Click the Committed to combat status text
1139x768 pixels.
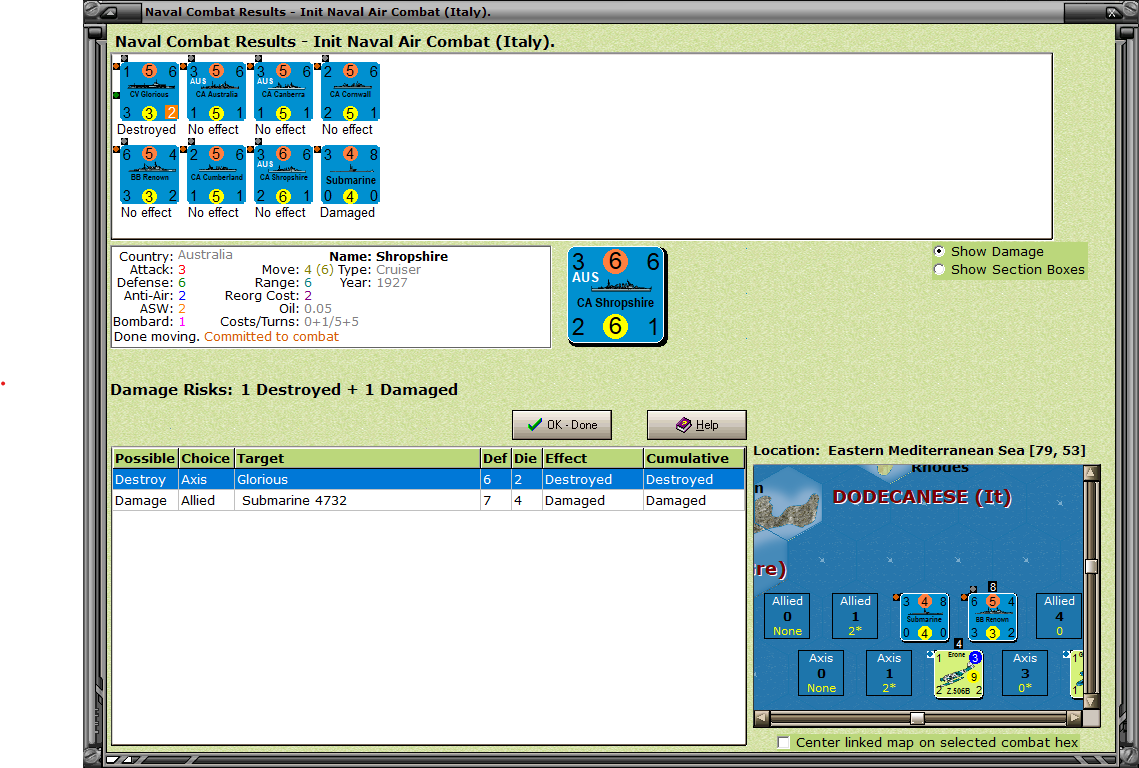(x=271, y=336)
